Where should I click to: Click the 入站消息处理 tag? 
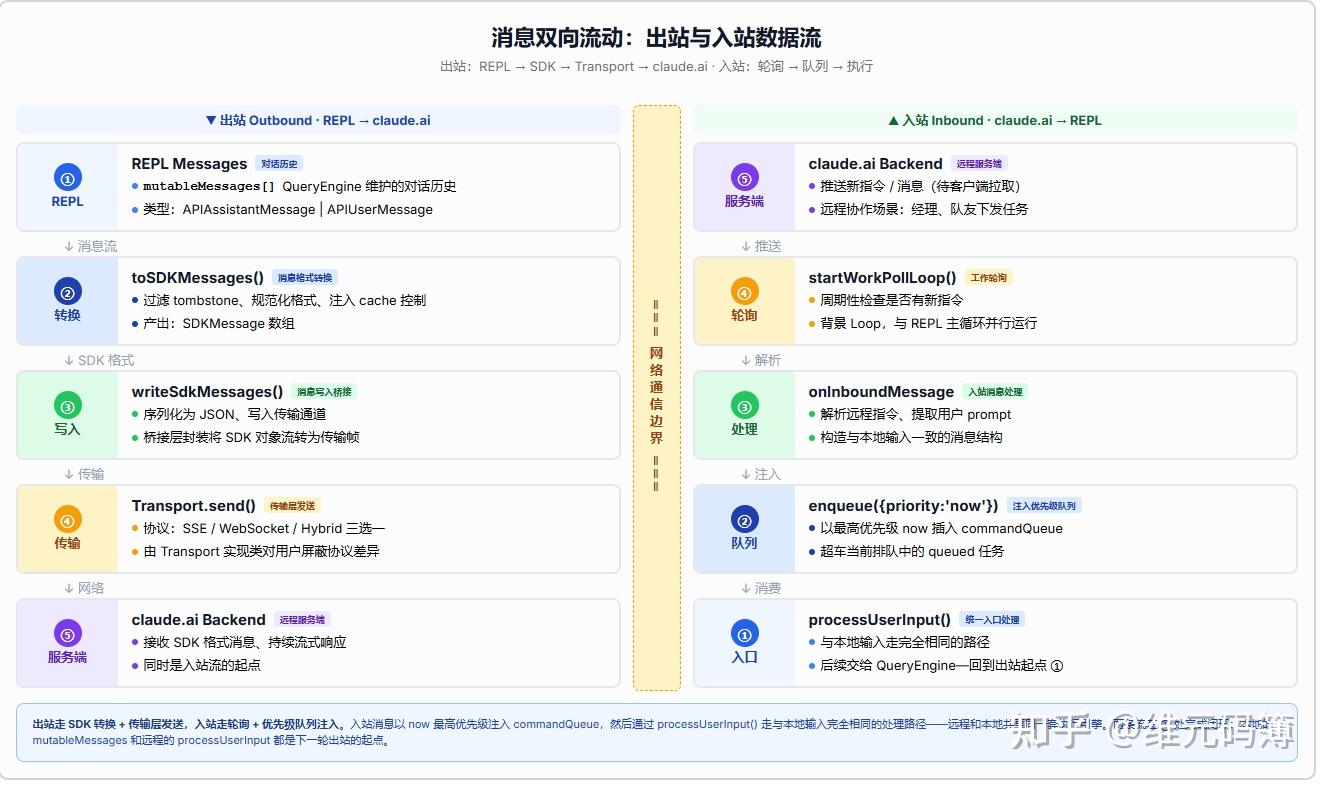click(x=996, y=392)
